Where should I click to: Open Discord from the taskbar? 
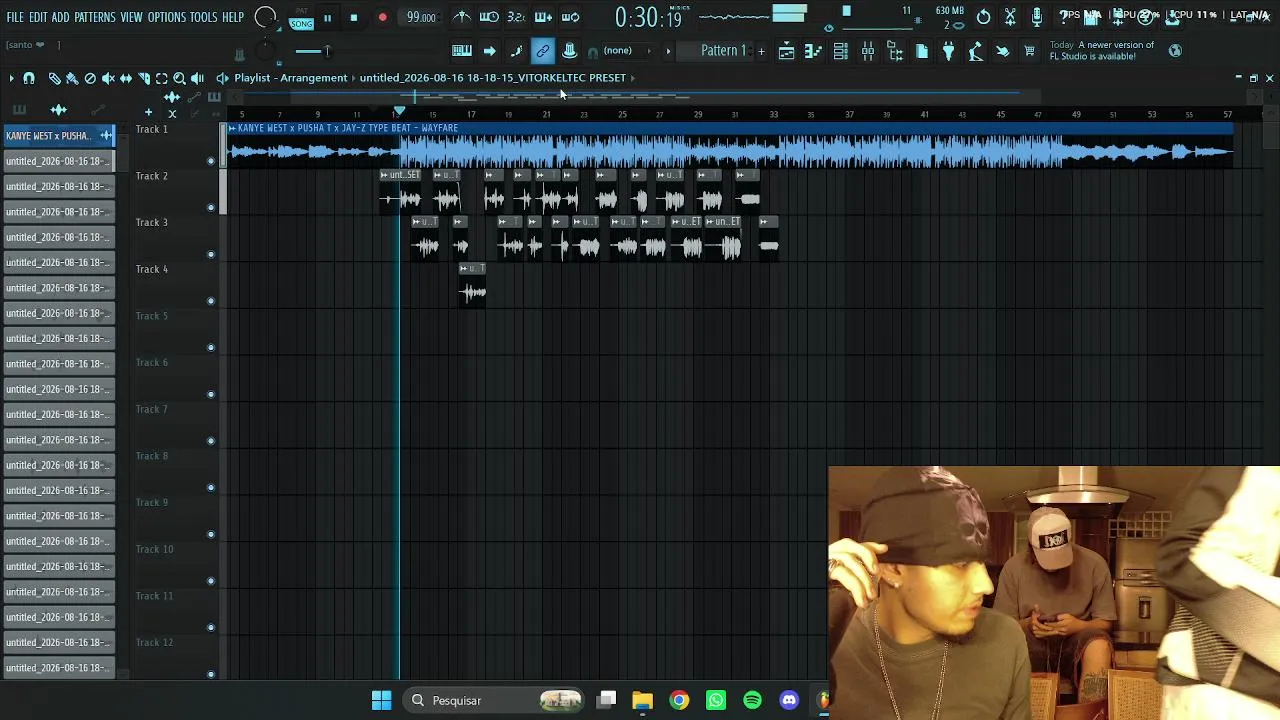point(789,700)
